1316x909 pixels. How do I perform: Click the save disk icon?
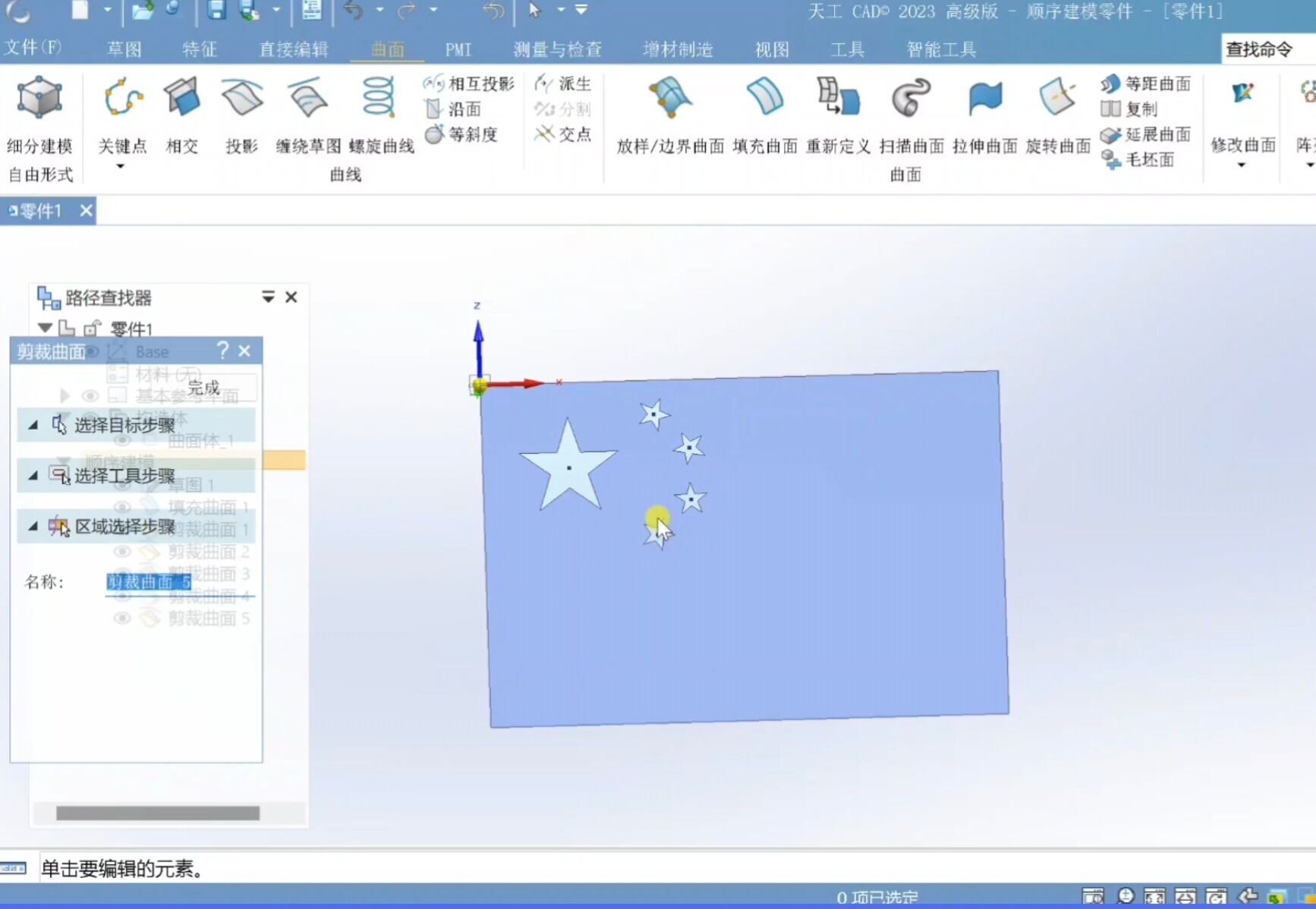pyautogui.click(x=216, y=10)
